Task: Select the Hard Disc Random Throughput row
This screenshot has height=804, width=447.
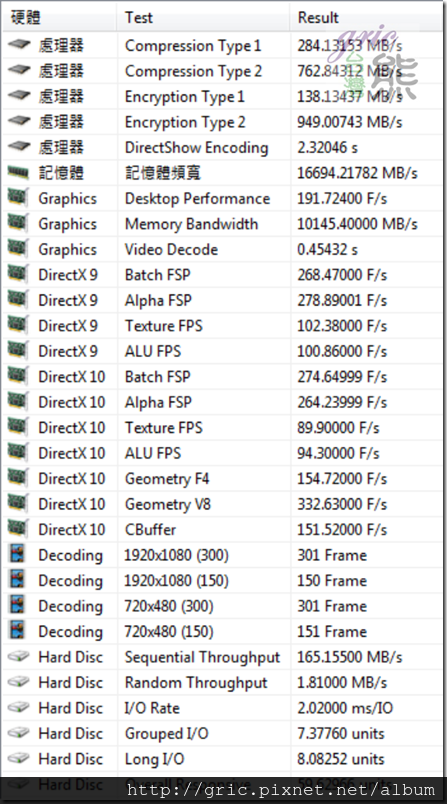Action: pyautogui.click(x=222, y=682)
